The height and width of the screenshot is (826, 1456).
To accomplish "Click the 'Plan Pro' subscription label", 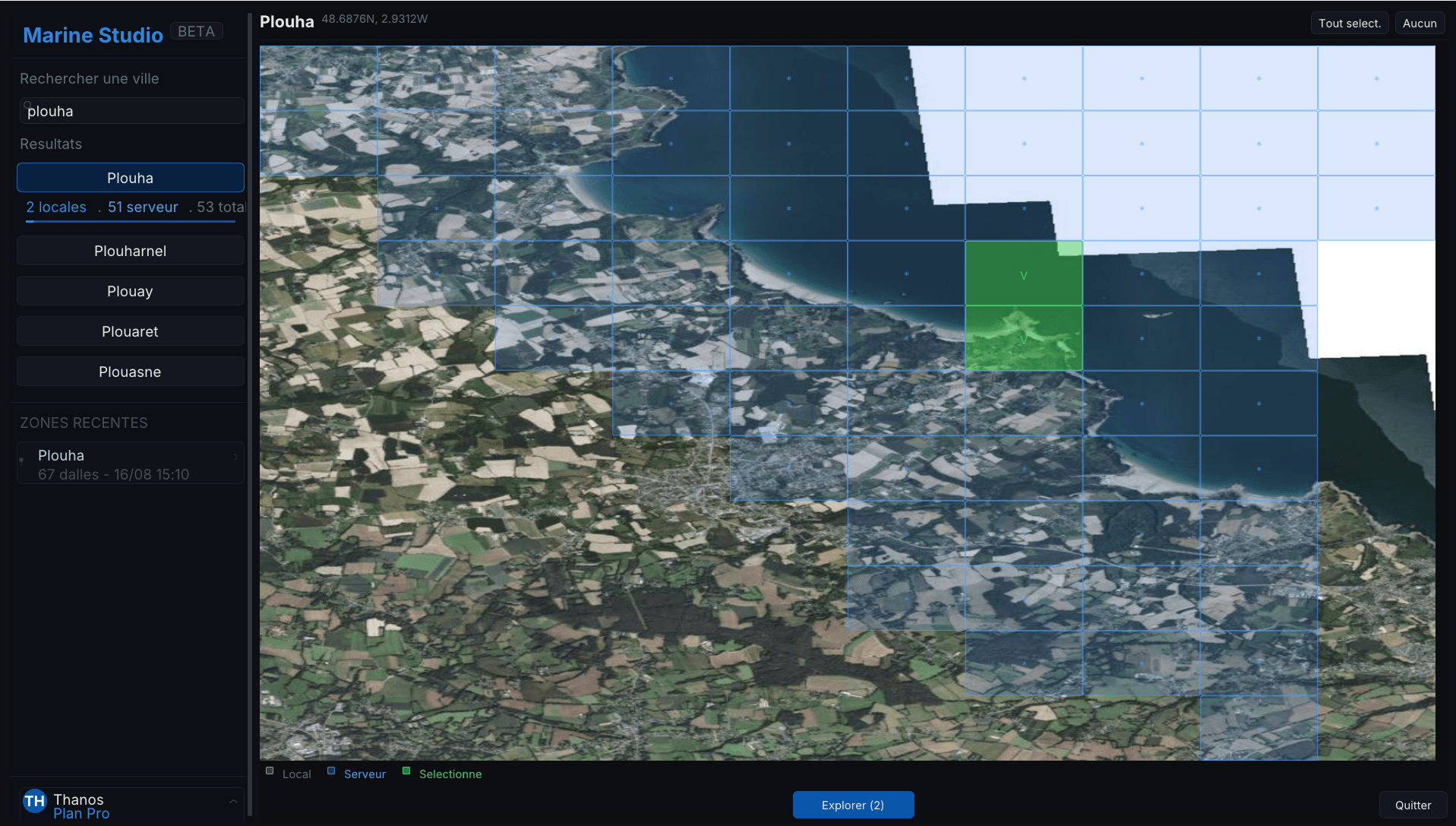I will point(81,813).
